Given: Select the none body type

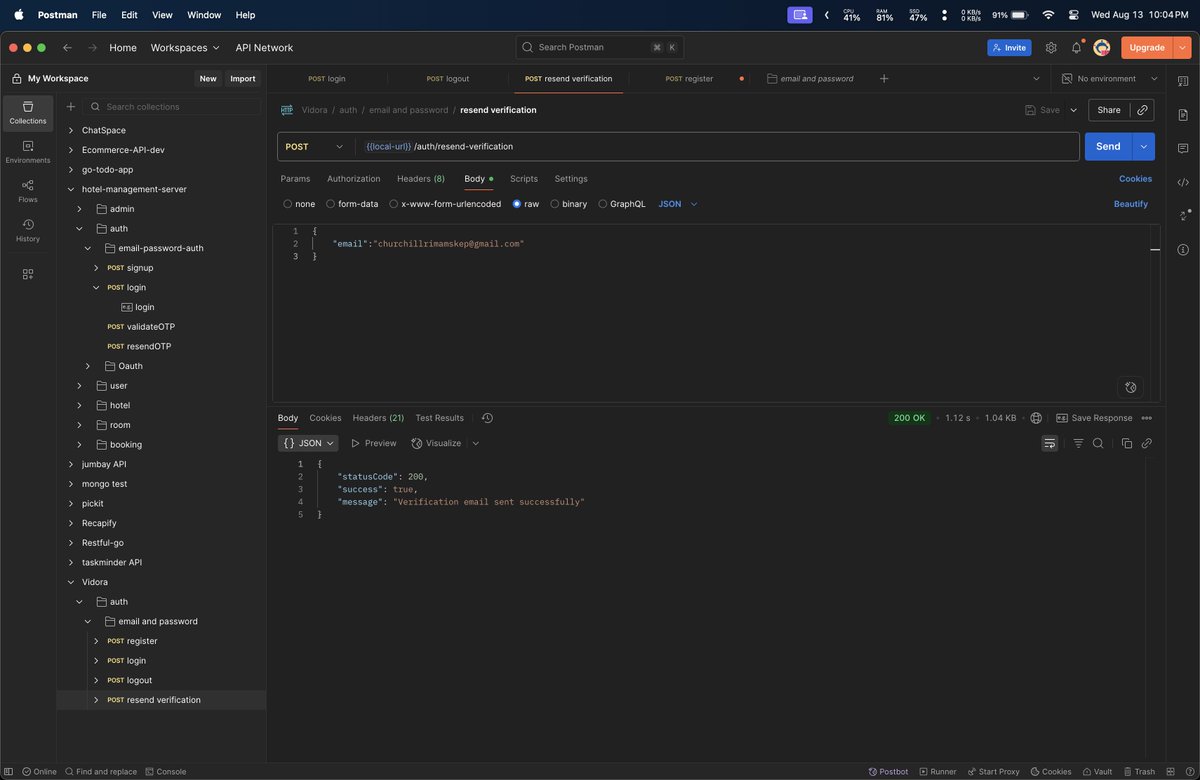Looking at the screenshot, I should 299,204.
